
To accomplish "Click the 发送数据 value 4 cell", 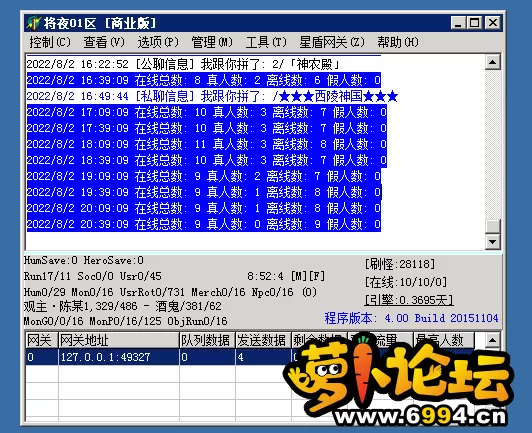I will 263,357.
